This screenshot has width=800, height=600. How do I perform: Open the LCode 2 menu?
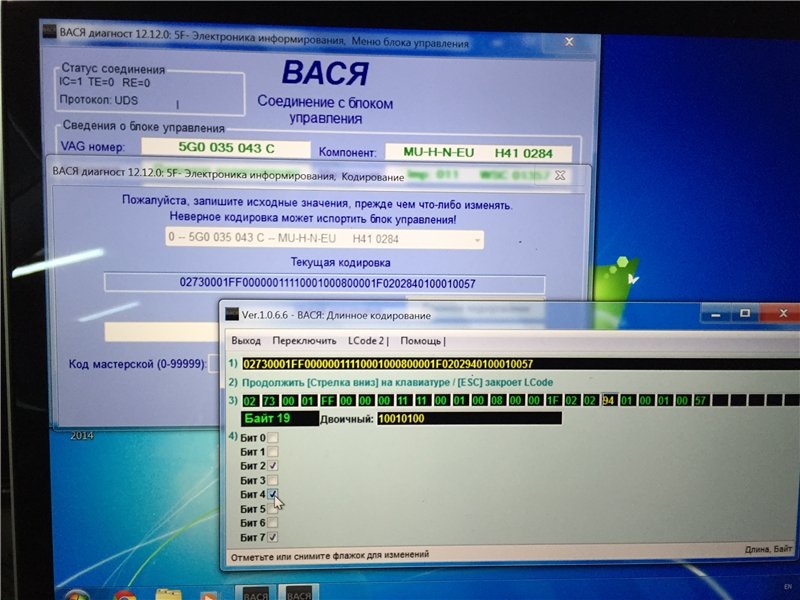click(368, 340)
